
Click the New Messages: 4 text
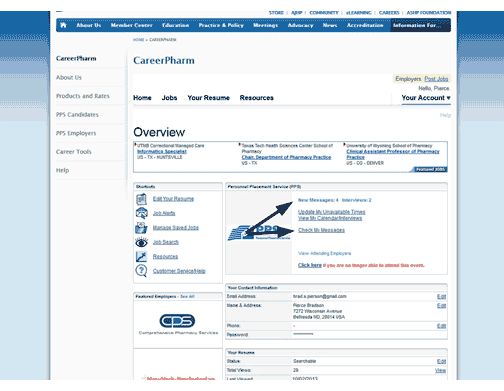click(x=318, y=200)
